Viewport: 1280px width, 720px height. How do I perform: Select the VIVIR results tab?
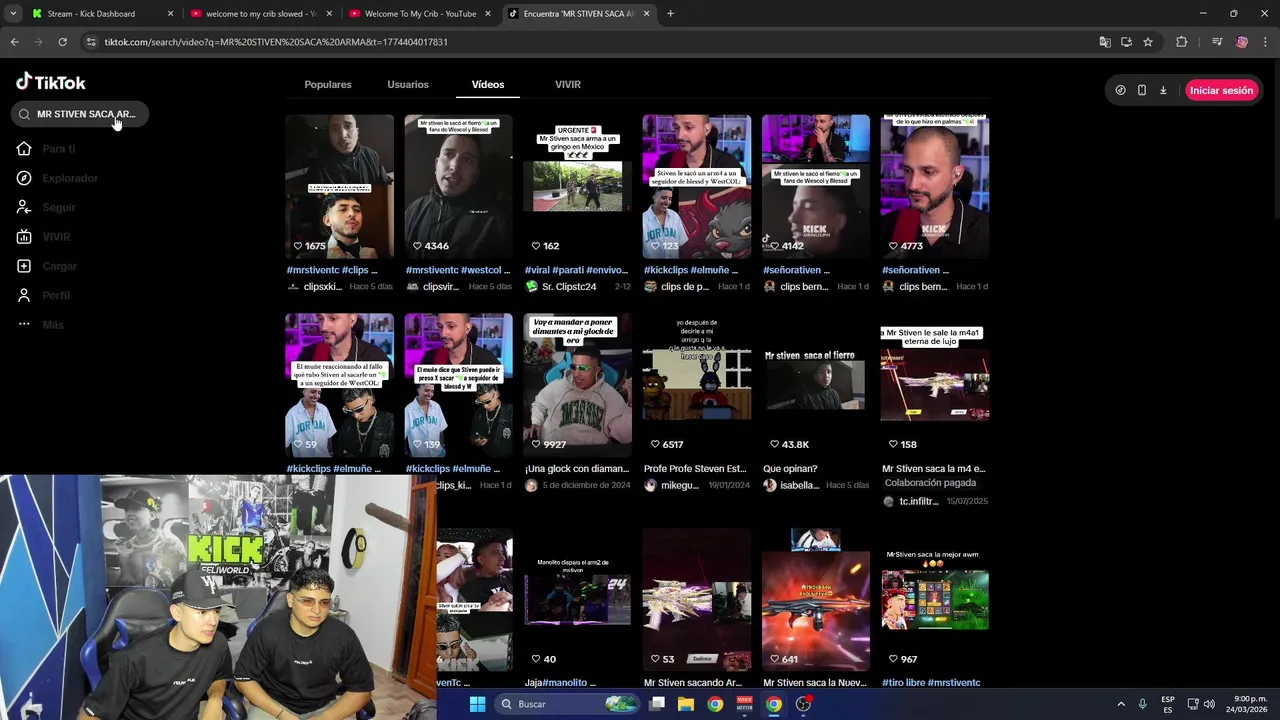click(568, 85)
